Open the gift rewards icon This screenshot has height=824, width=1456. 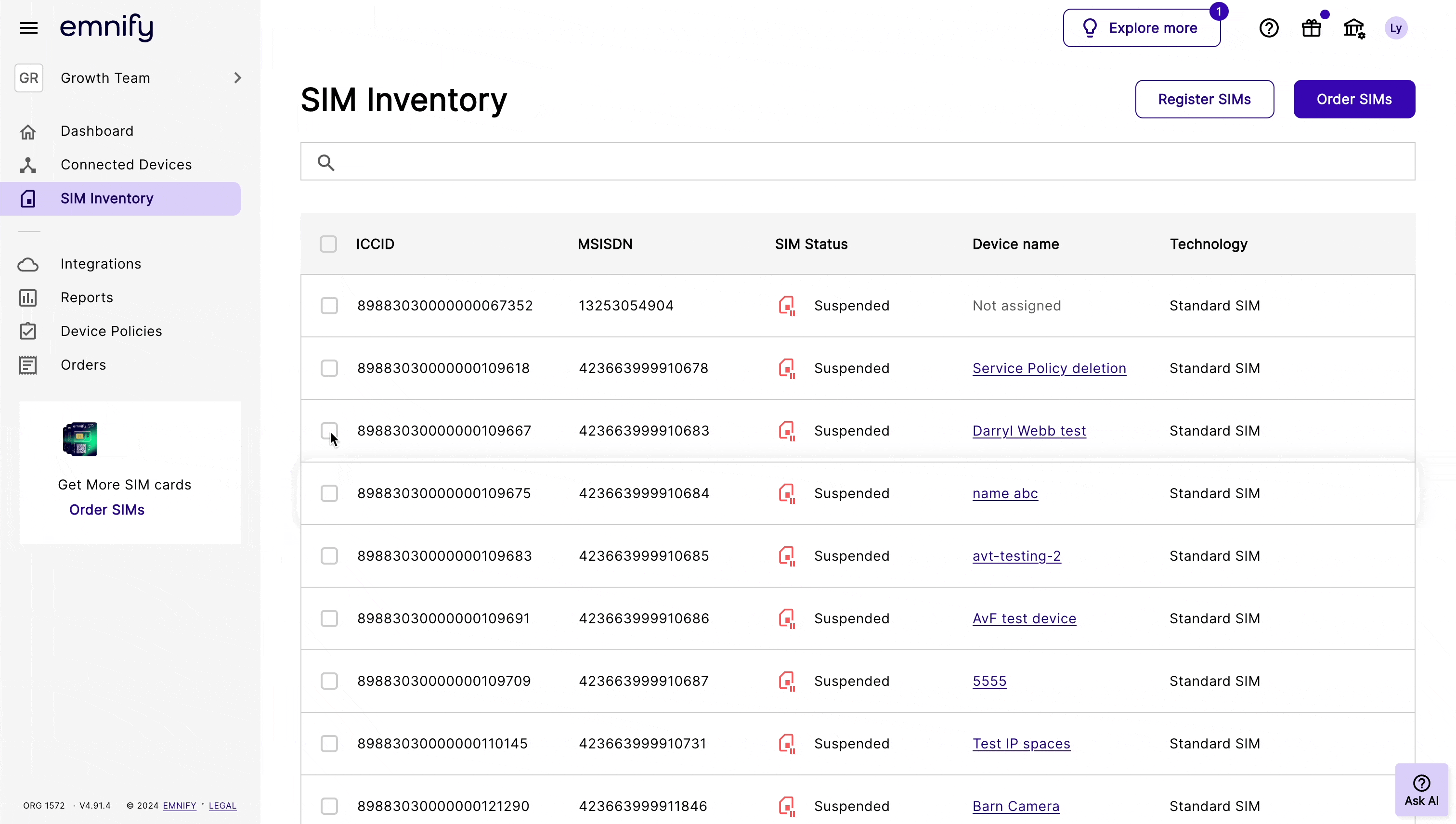[x=1311, y=28]
